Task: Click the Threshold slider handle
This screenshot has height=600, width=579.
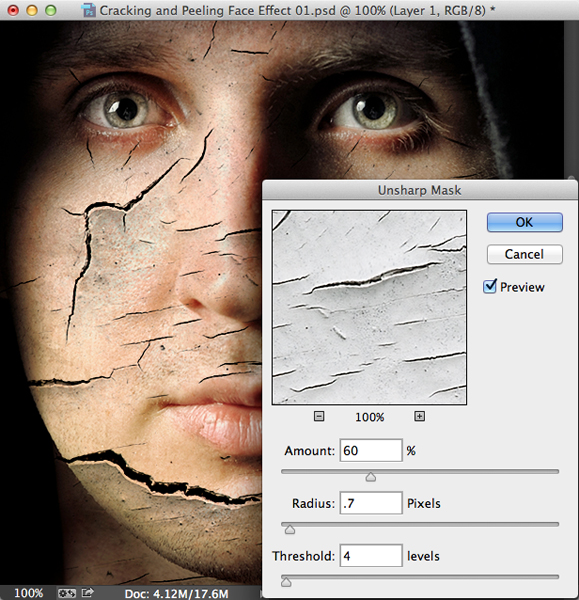Action: click(286, 582)
